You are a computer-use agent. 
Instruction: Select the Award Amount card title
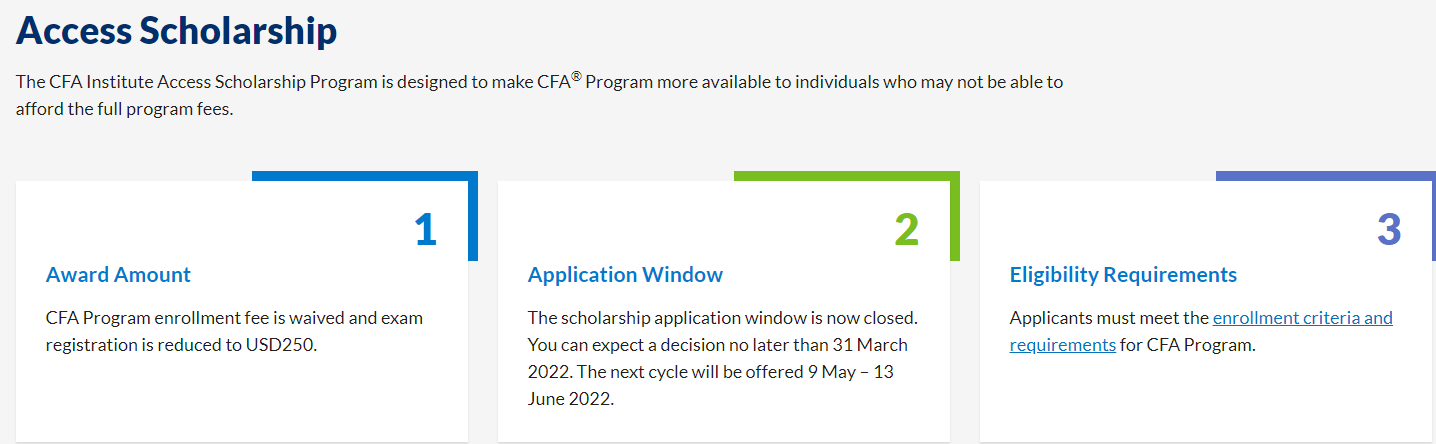click(x=118, y=274)
